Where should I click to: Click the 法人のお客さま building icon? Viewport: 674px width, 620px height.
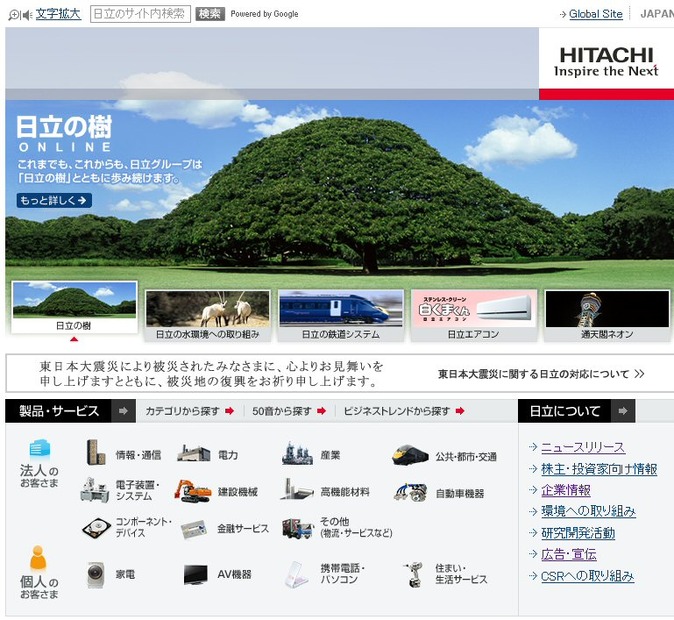[x=40, y=450]
